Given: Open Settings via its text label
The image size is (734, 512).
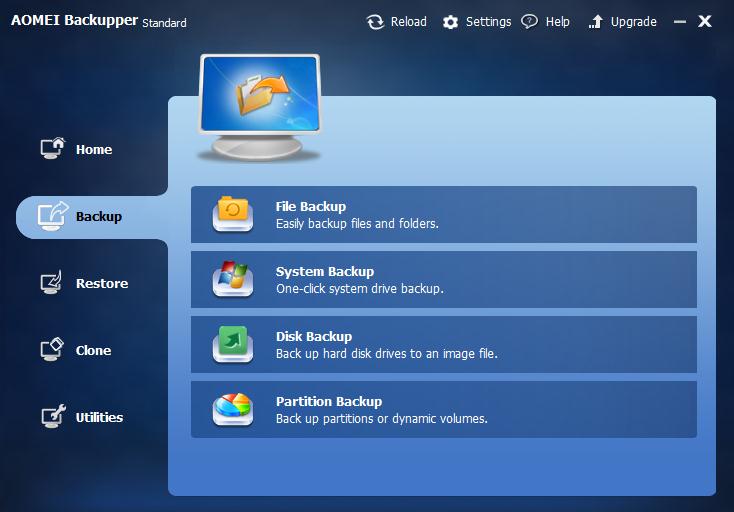Looking at the screenshot, I should coord(488,22).
